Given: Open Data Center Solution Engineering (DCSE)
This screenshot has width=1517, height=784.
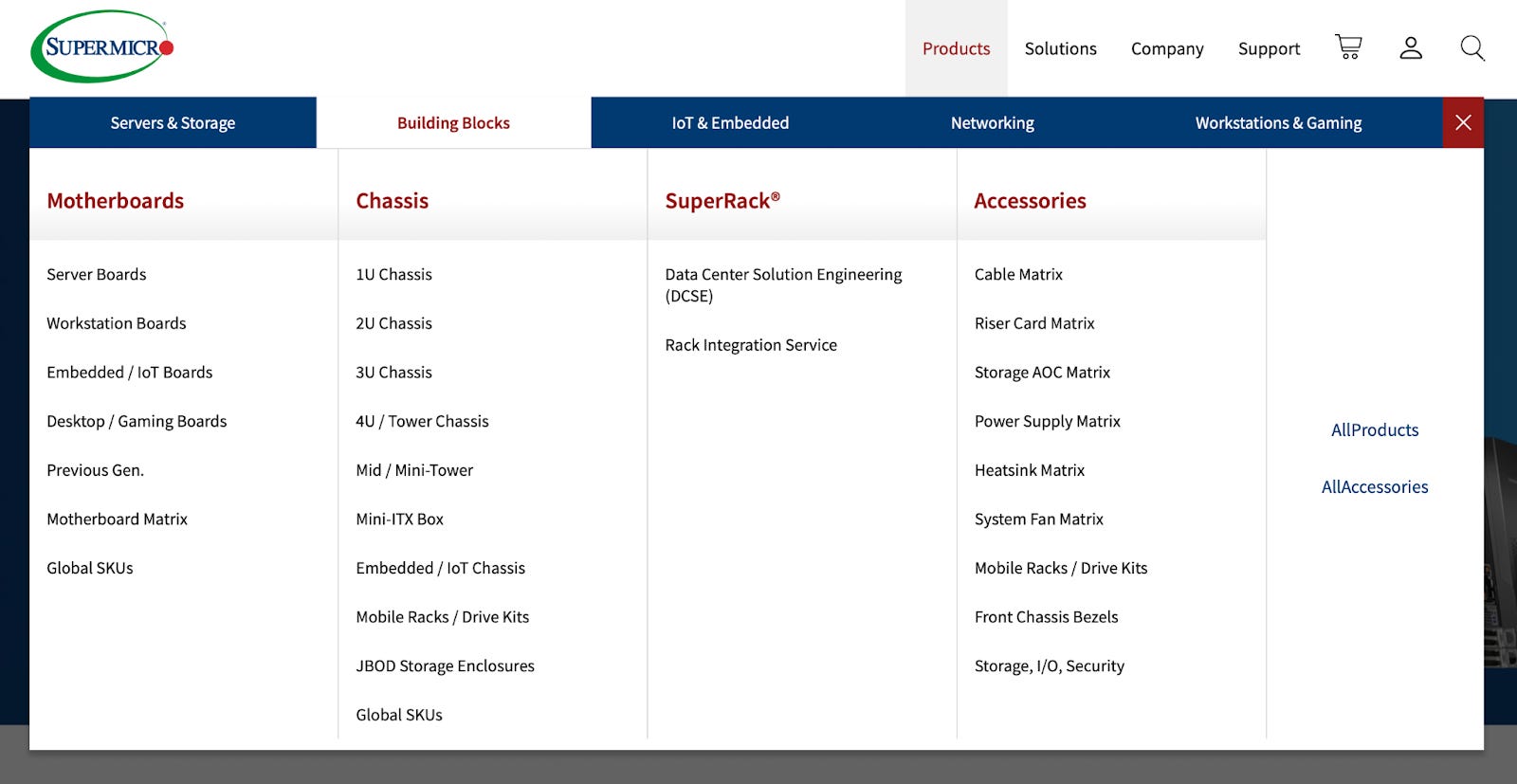Looking at the screenshot, I should (783, 284).
